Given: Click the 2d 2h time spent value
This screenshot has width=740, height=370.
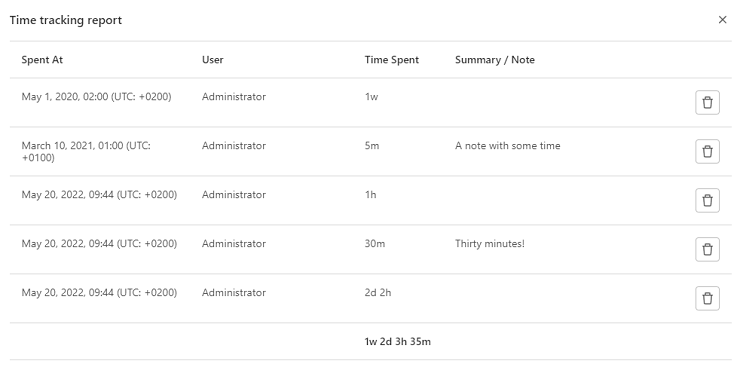Looking at the screenshot, I should [378, 293].
